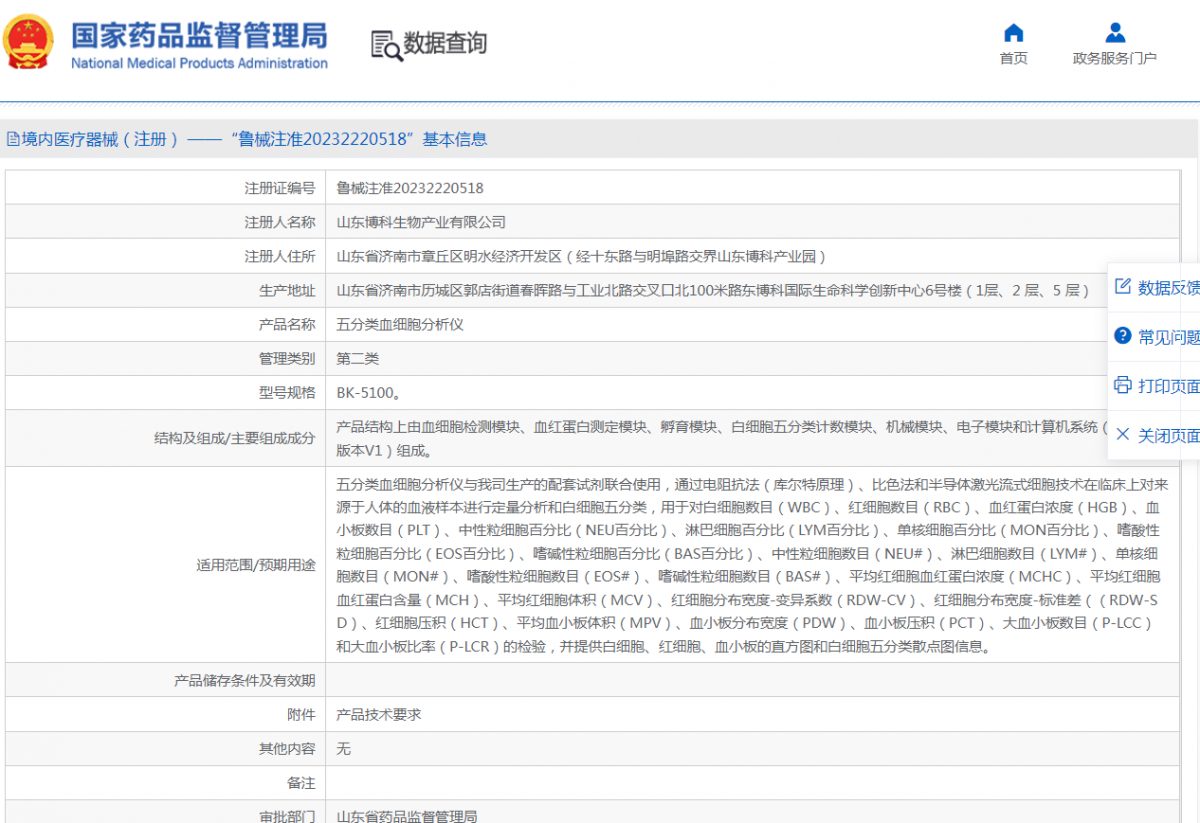Select approval department 山东省药品监督管理局
The width and height of the screenshot is (1200, 823).
click(x=407, y=817)
